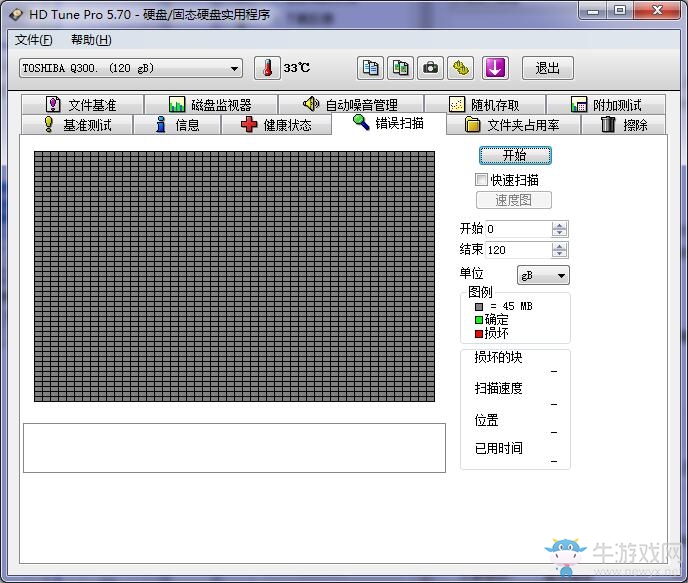This screenshot has width=688, height=583.
Task: Switch to the 基准测试 benchmark tab
Action: pos(77,125)
